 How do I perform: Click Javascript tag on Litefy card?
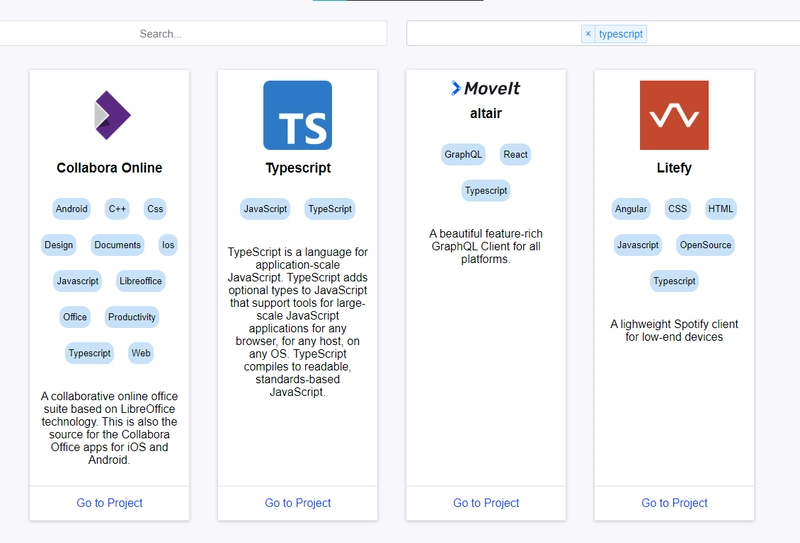pos(638,245)
